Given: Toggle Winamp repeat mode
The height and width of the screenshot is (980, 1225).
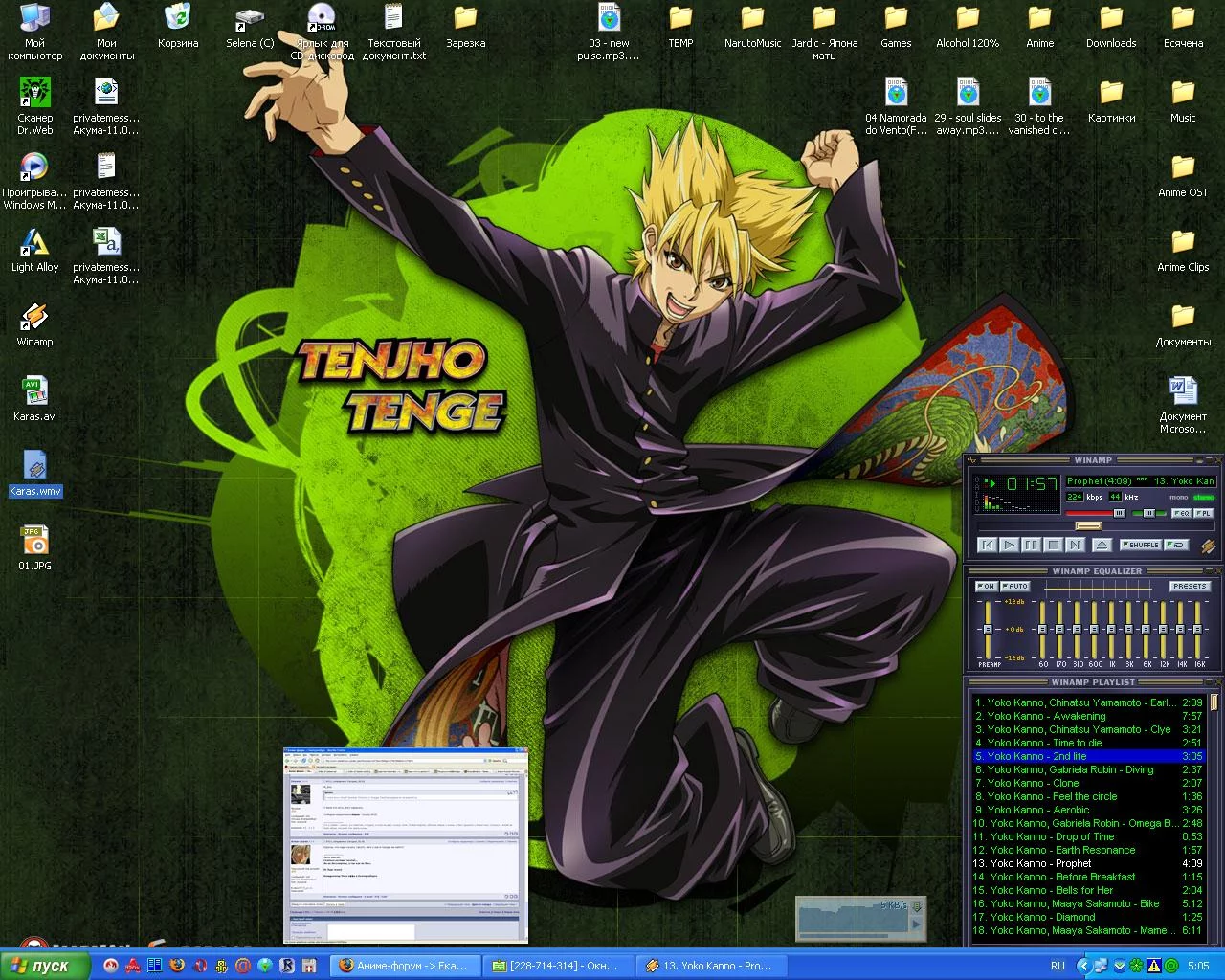Looking at the screenshot, I should 1176,545.
